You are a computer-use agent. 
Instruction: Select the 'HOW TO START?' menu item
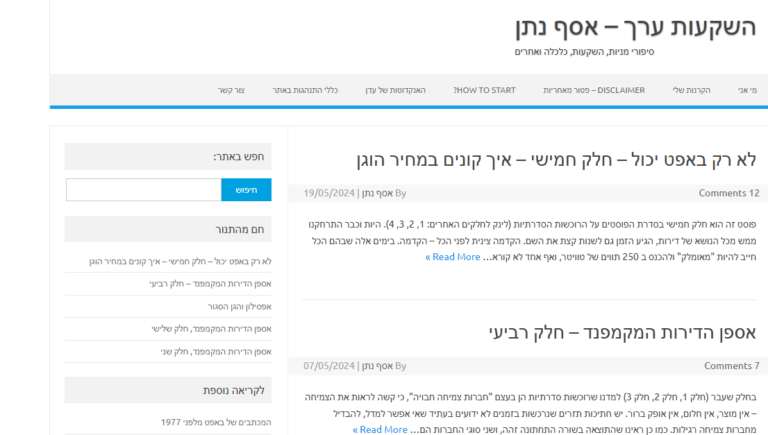coord(485,90)
